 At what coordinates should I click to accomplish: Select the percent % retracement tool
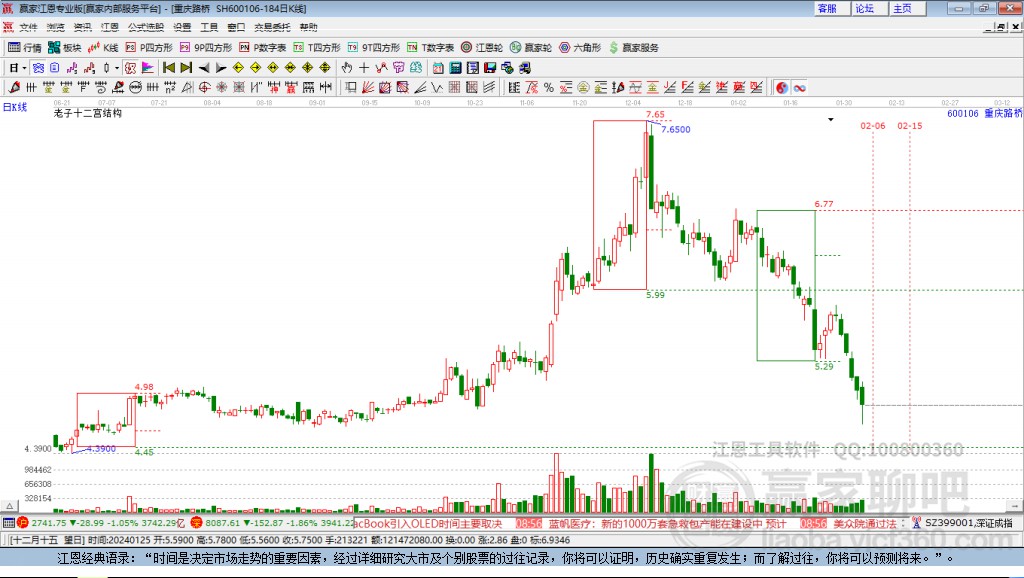click(x=549, y=87)
